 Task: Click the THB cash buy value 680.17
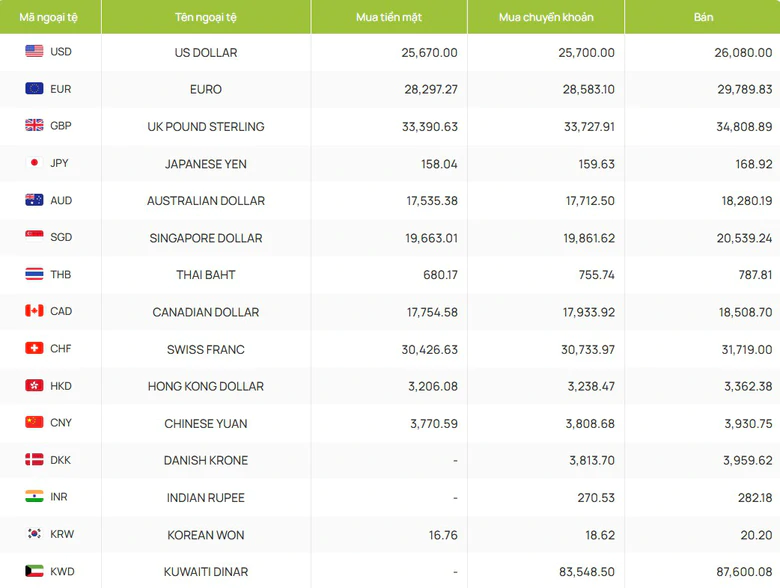click(x=440, y=275)
